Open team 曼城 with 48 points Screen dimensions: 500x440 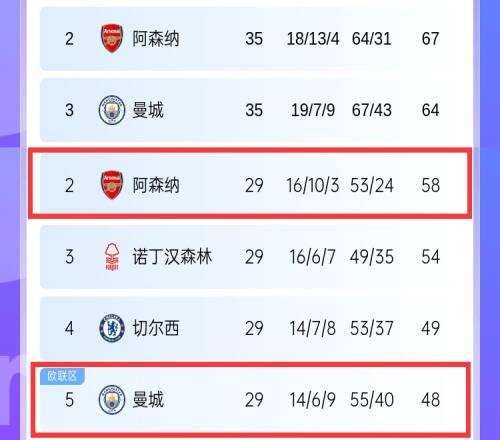tap(148, 400)
